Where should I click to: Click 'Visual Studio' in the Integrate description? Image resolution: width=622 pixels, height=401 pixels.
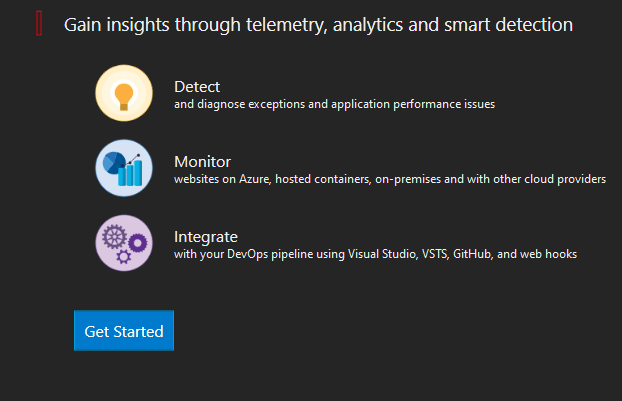coord(380,254)
